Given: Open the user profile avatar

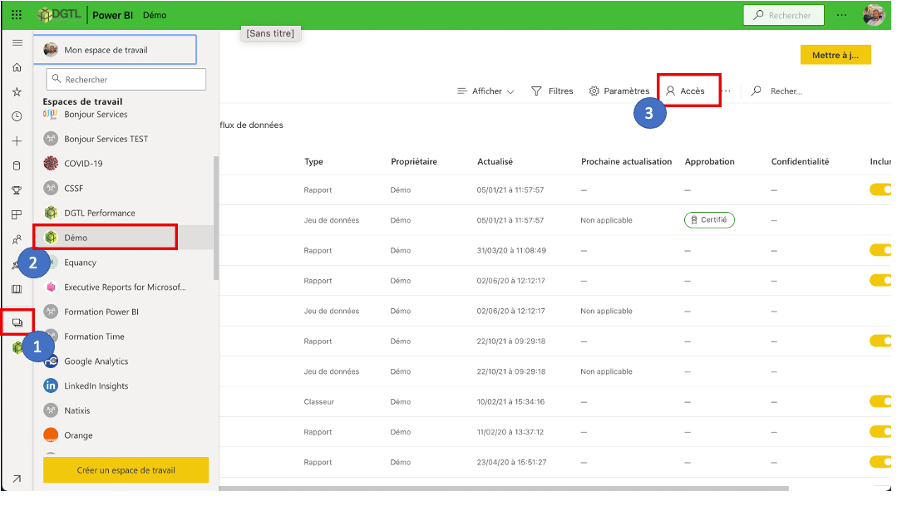Looking at the screenshot, I should [873, 15].
